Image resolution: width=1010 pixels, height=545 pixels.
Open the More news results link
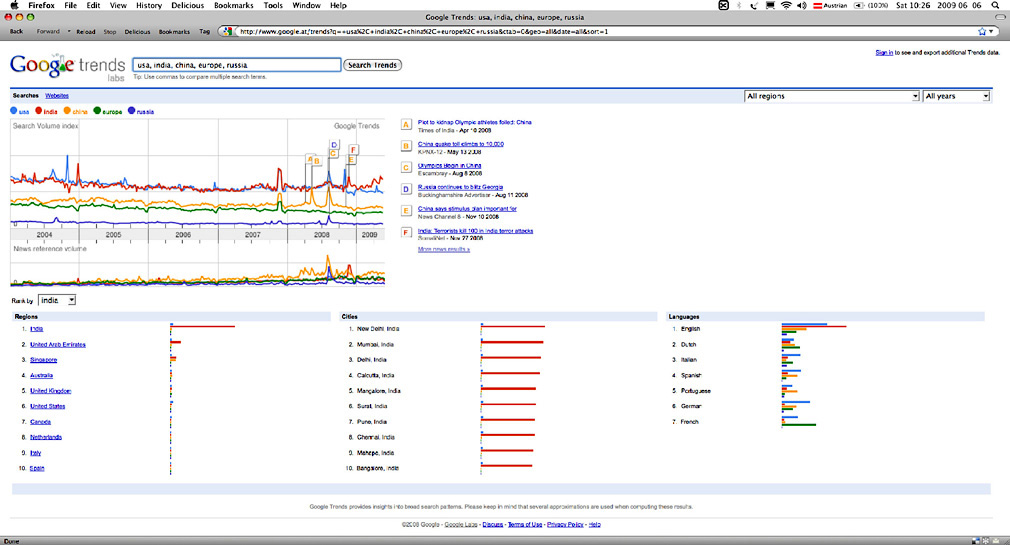pos(443,249)
